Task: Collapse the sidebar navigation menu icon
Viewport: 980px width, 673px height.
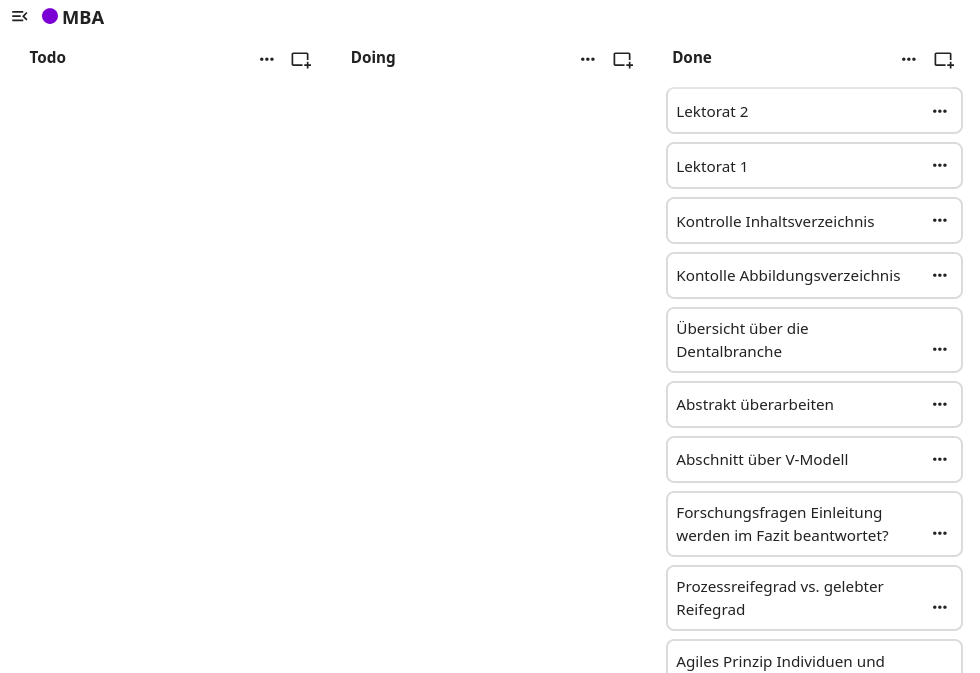Action: coord(19,16)
